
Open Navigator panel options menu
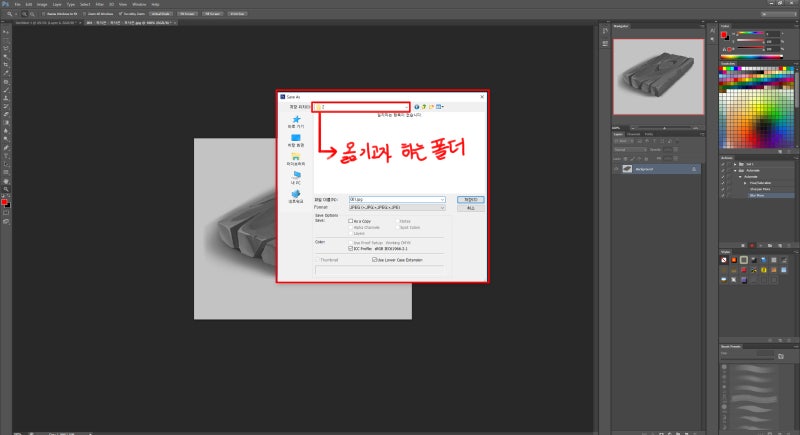(x=702, y=25)
